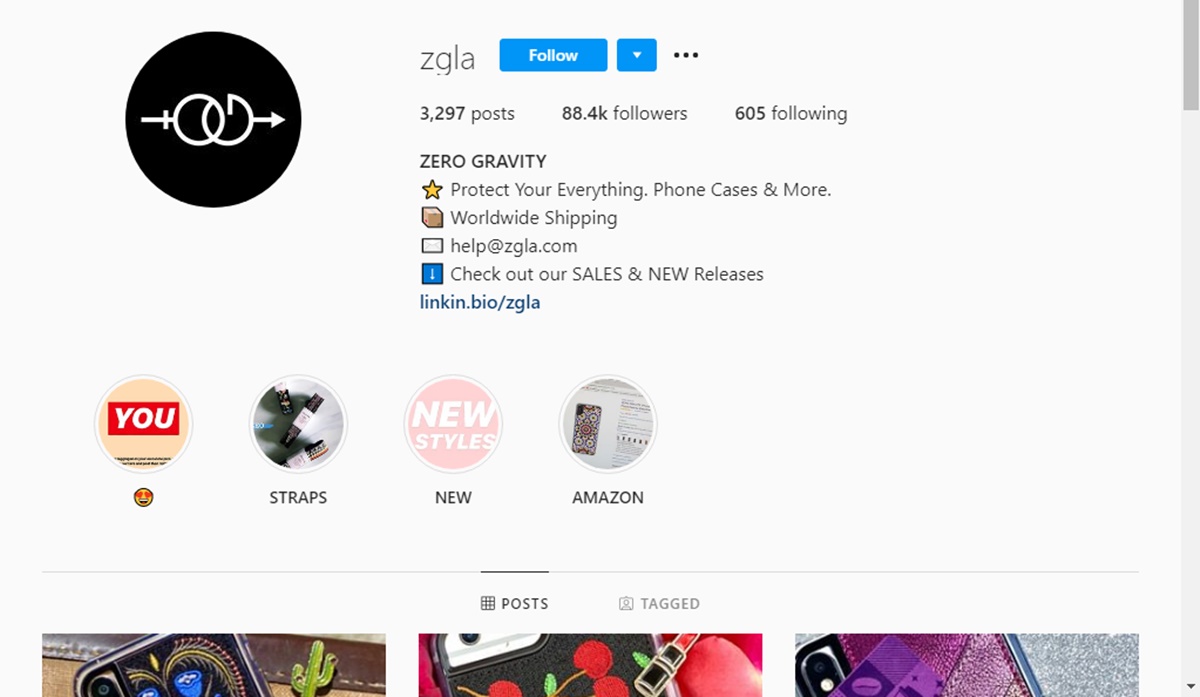
Task: Expand the suggested accounts dropdown arrow
Action: tap(637, 55)
